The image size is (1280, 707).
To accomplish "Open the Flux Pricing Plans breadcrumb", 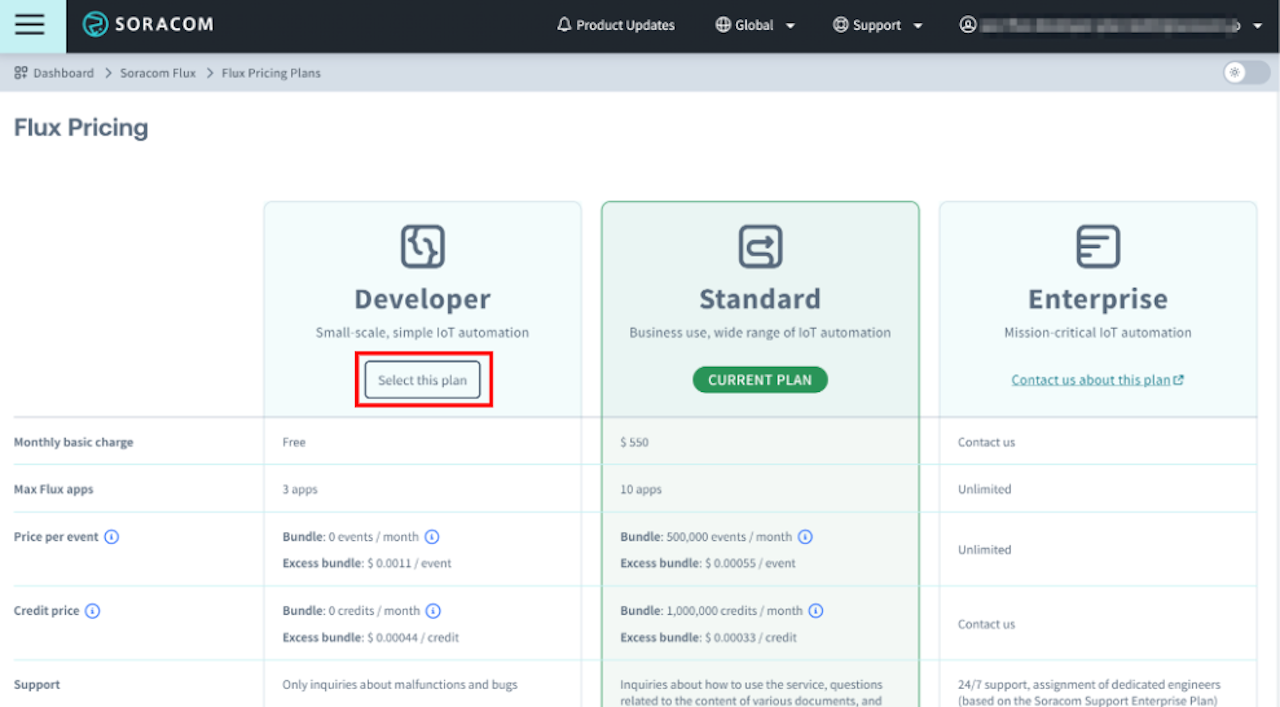I will [x=270, y=72].
